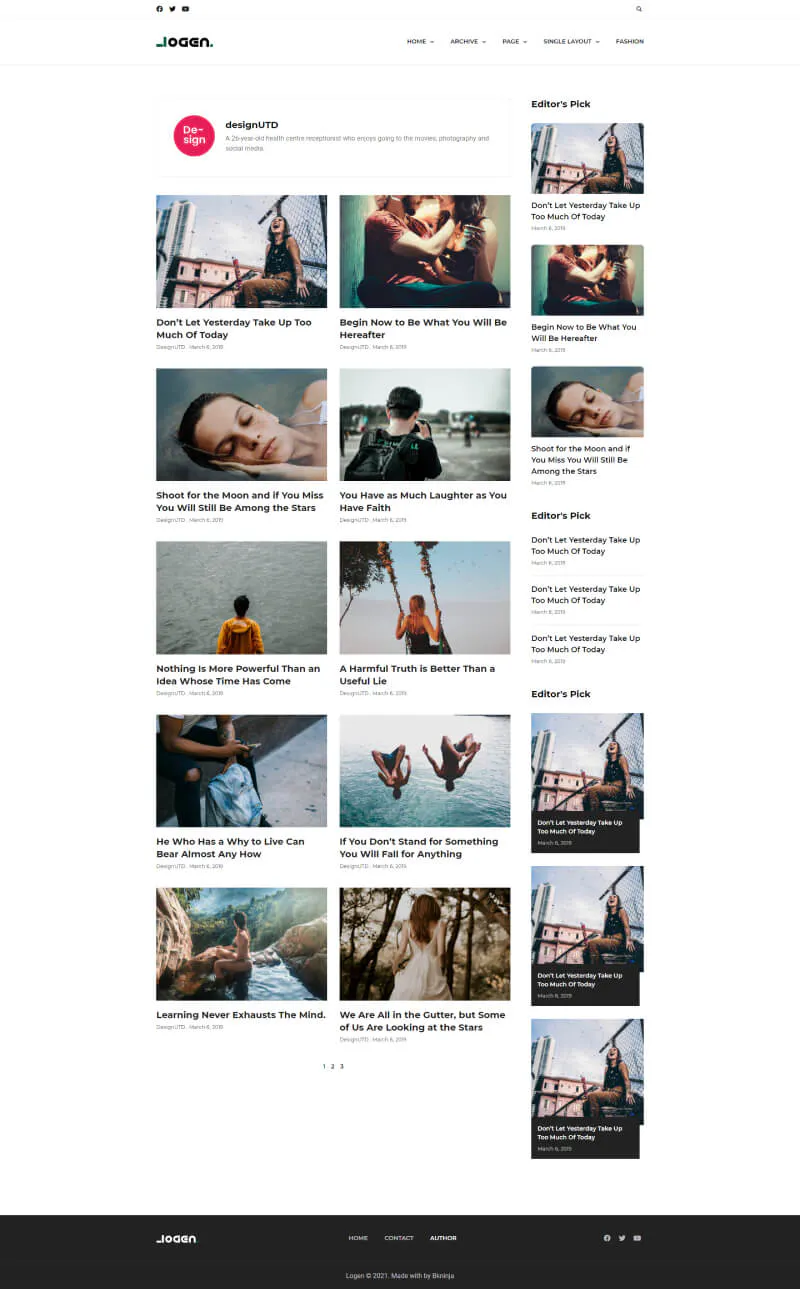The image size is (800, 1289).
Task: Expand the Page dropdown menu
Action: click(514, 42)
